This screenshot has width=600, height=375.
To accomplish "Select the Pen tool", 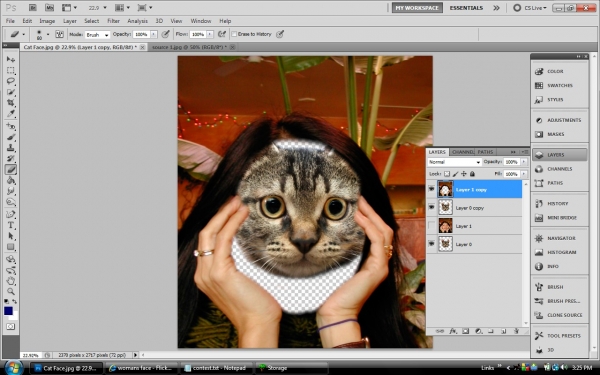I will tap(11, 214).
